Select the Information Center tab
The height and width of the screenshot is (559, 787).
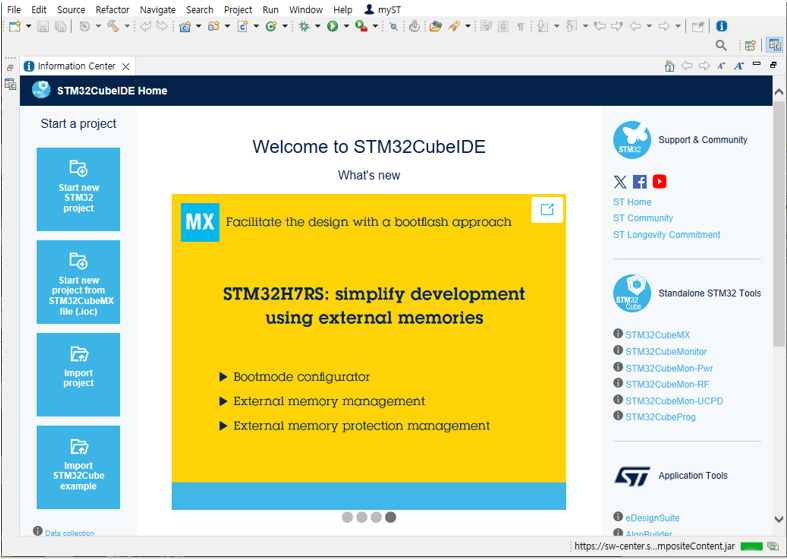coord(77,66)
